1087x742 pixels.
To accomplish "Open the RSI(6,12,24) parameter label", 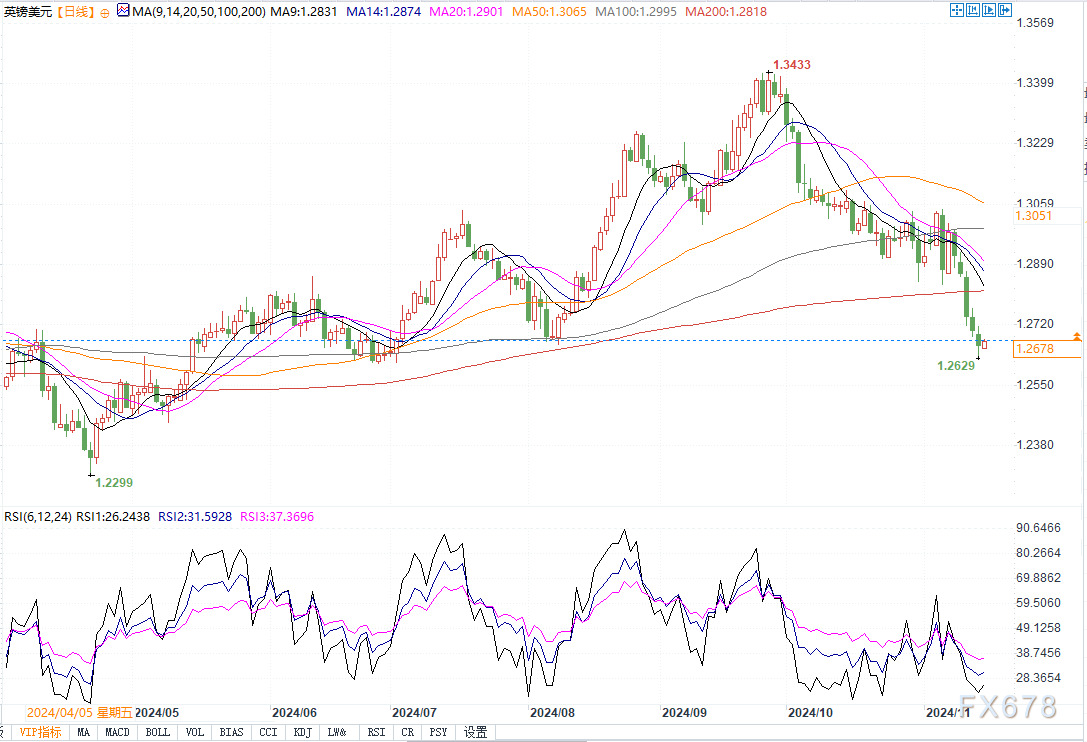I will 38,517.
